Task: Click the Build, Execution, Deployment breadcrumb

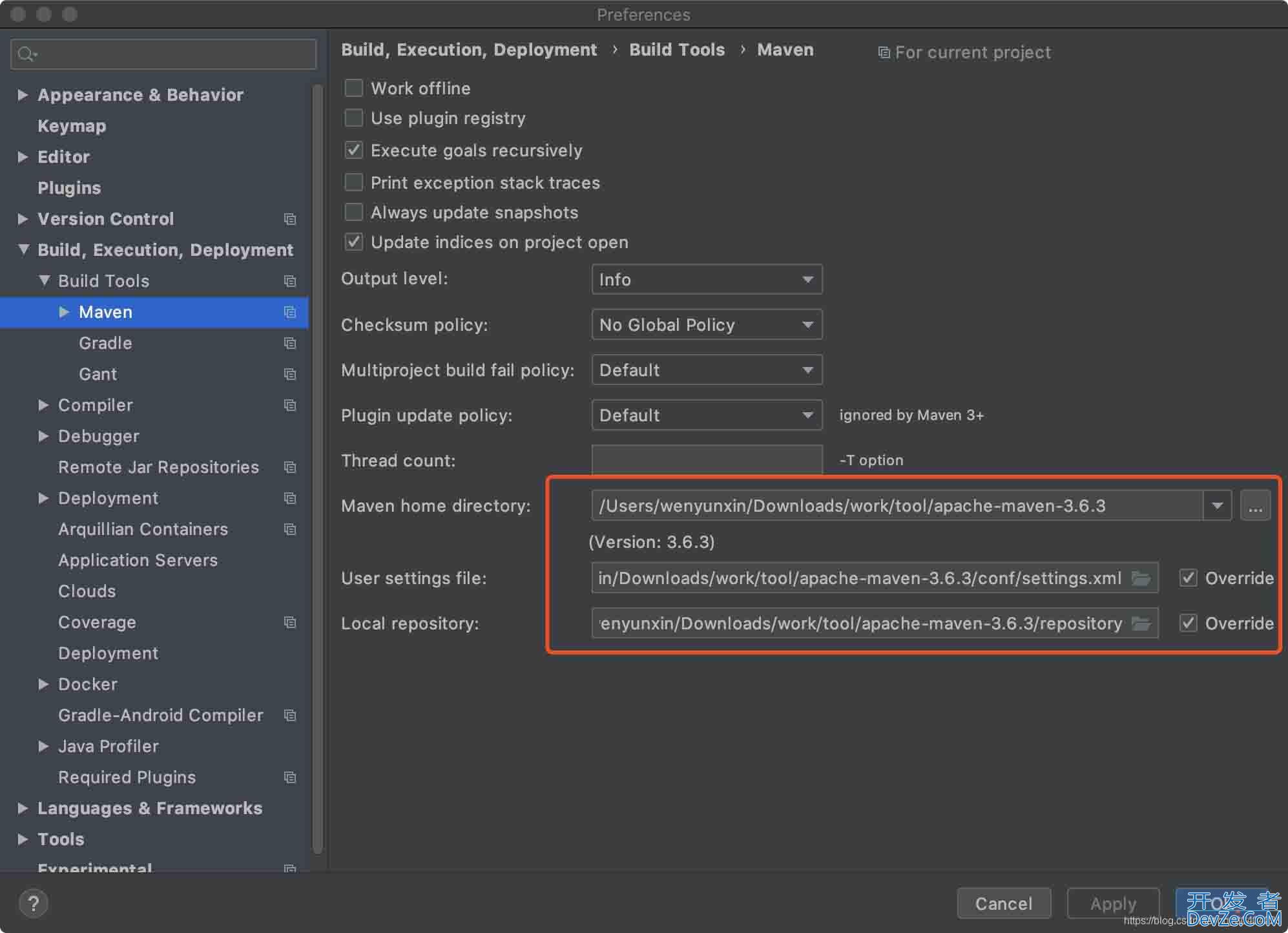Action: coord(469,50)
